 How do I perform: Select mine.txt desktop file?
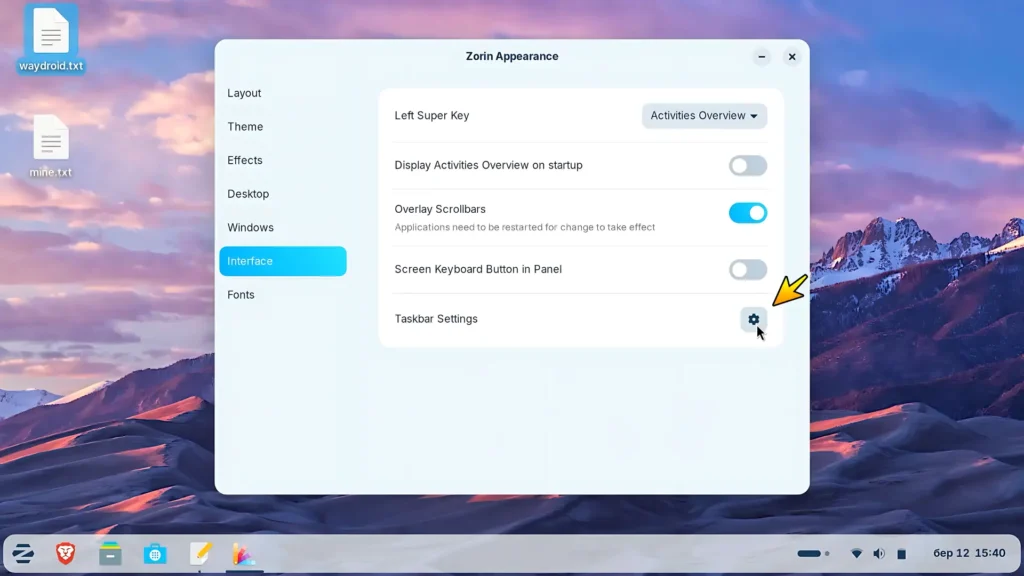click(x=51, y=146)
